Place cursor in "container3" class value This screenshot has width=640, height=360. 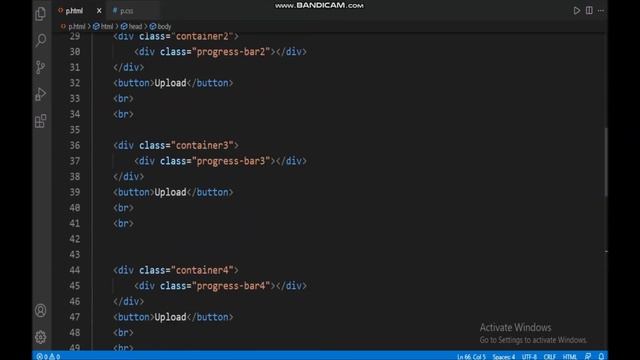pyautogui.click(x=202, y=145)
